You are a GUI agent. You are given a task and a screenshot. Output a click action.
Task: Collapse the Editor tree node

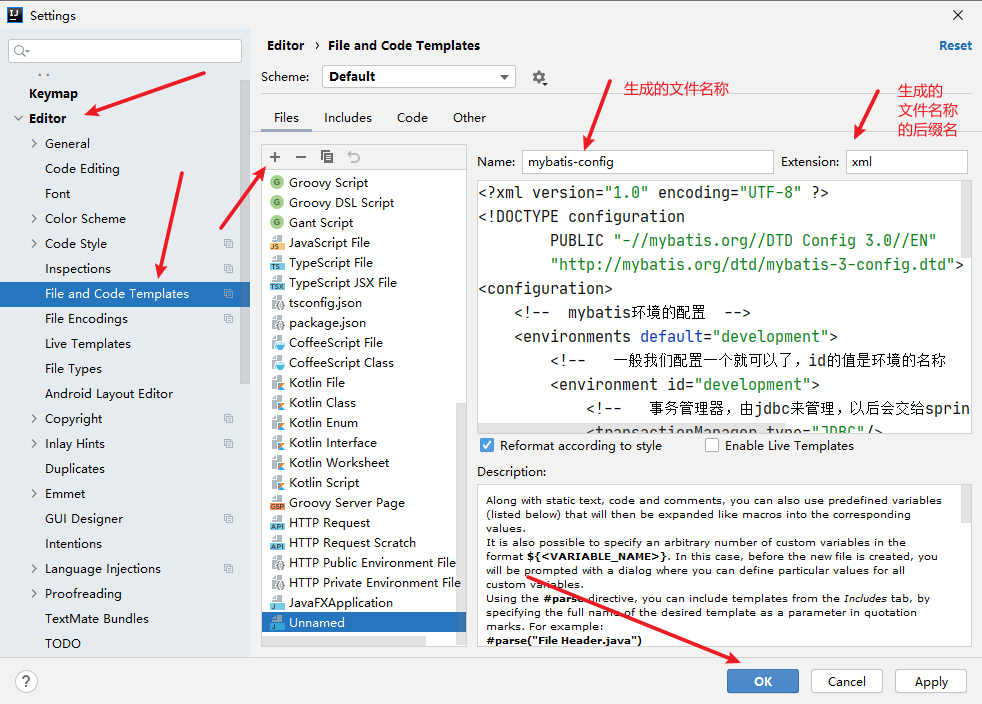pos(18,118)
